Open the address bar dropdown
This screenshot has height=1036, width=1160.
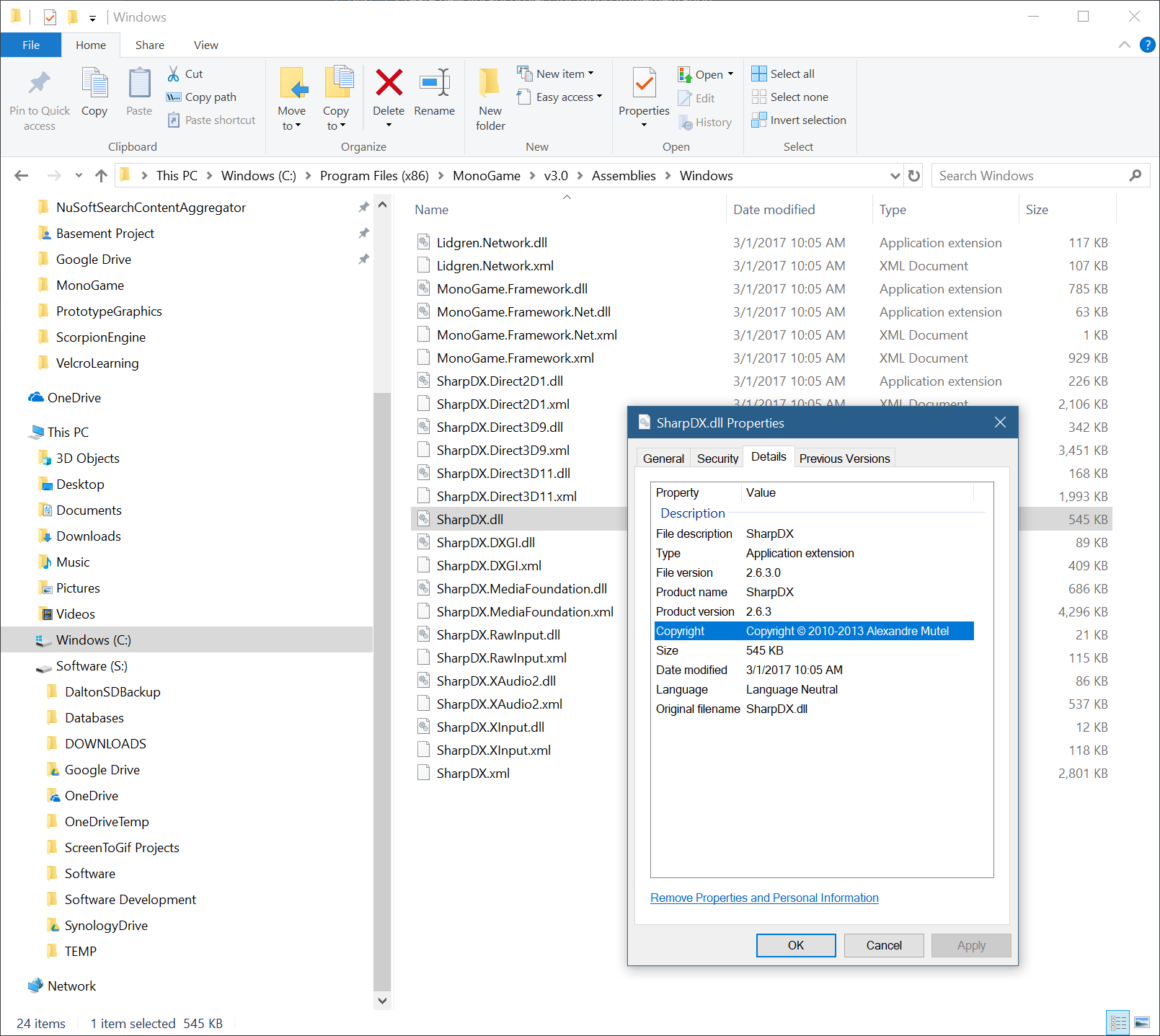(895, 175)
